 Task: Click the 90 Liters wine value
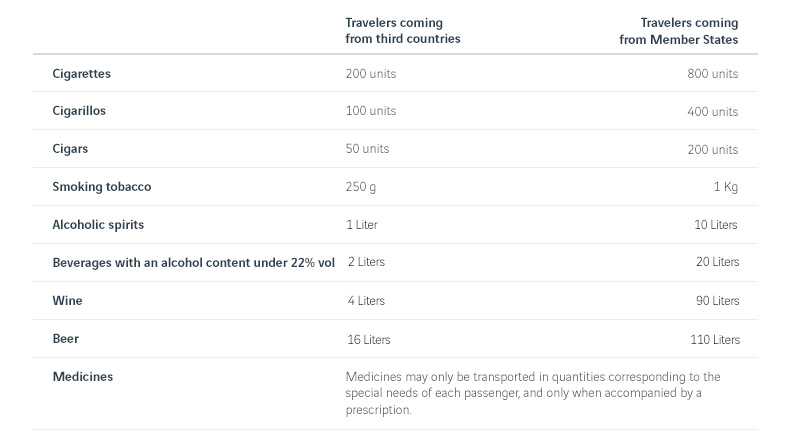pyautogui.click(x=715, y=301)
